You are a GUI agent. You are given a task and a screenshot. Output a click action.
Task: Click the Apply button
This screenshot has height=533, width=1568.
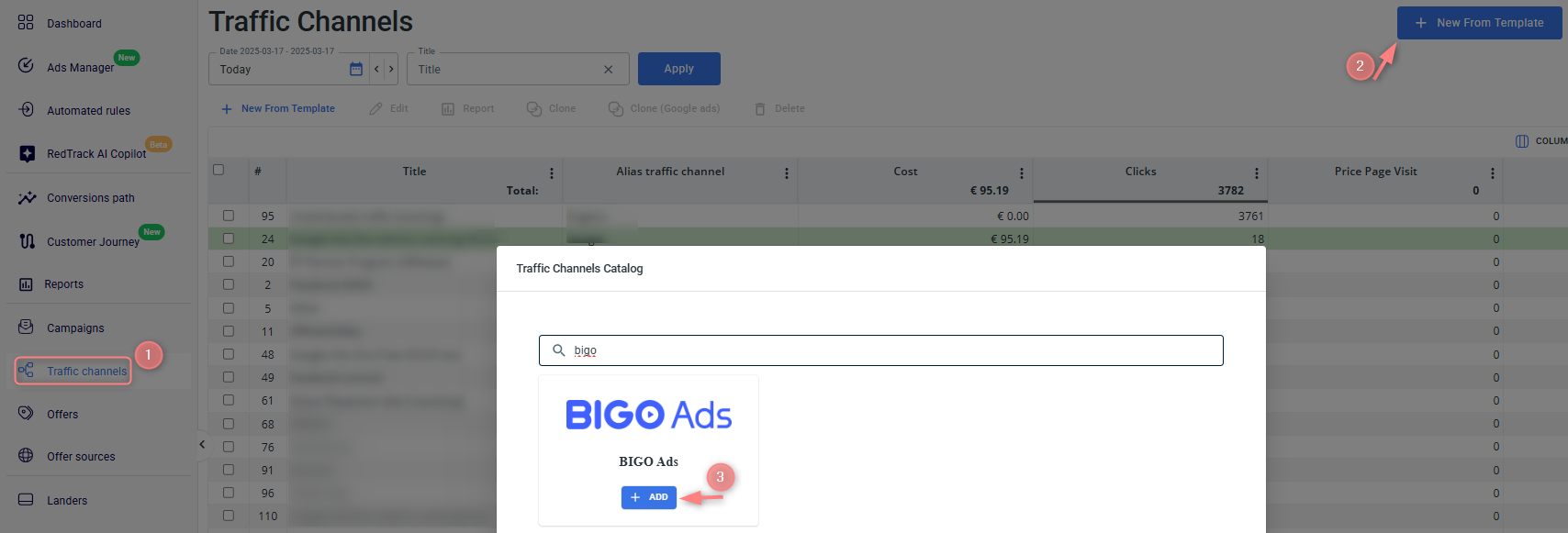click(679, 69)
